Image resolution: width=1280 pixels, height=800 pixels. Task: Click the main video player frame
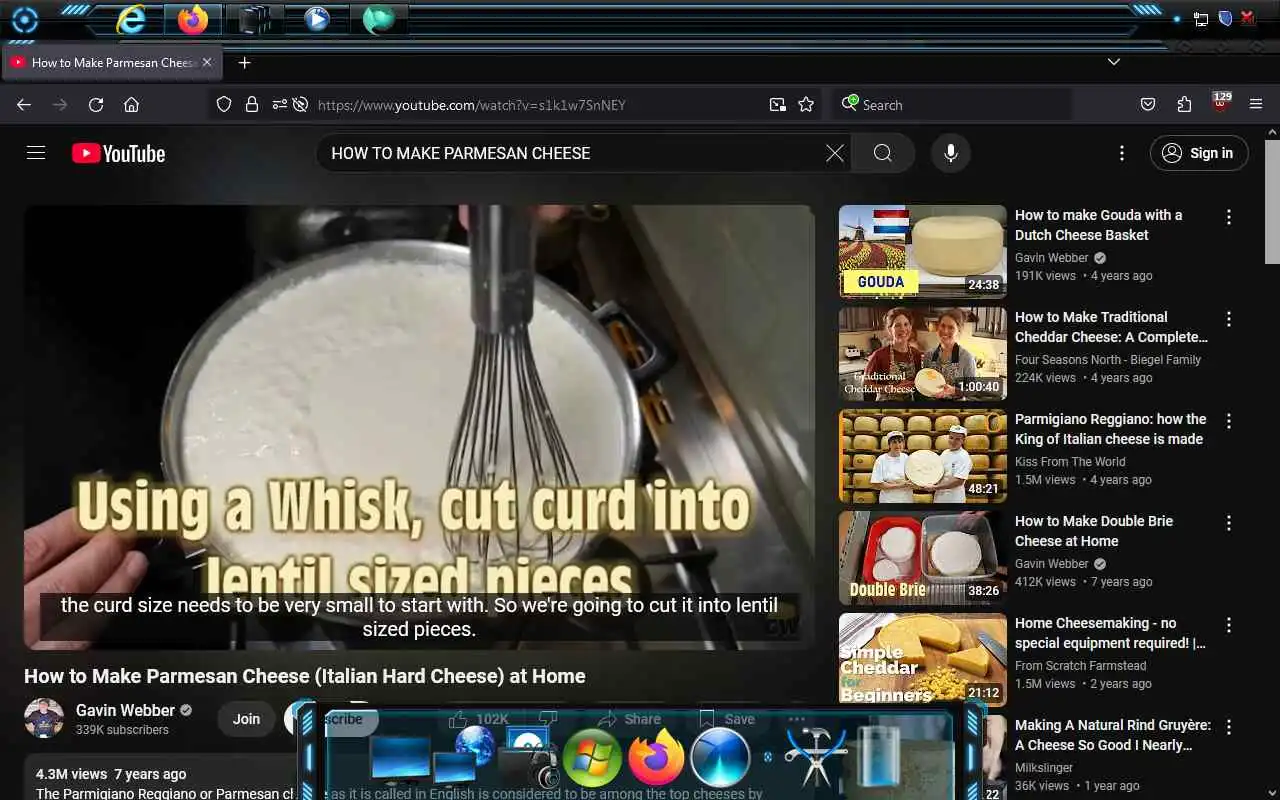pyautogui.click(x=419, y=427)
